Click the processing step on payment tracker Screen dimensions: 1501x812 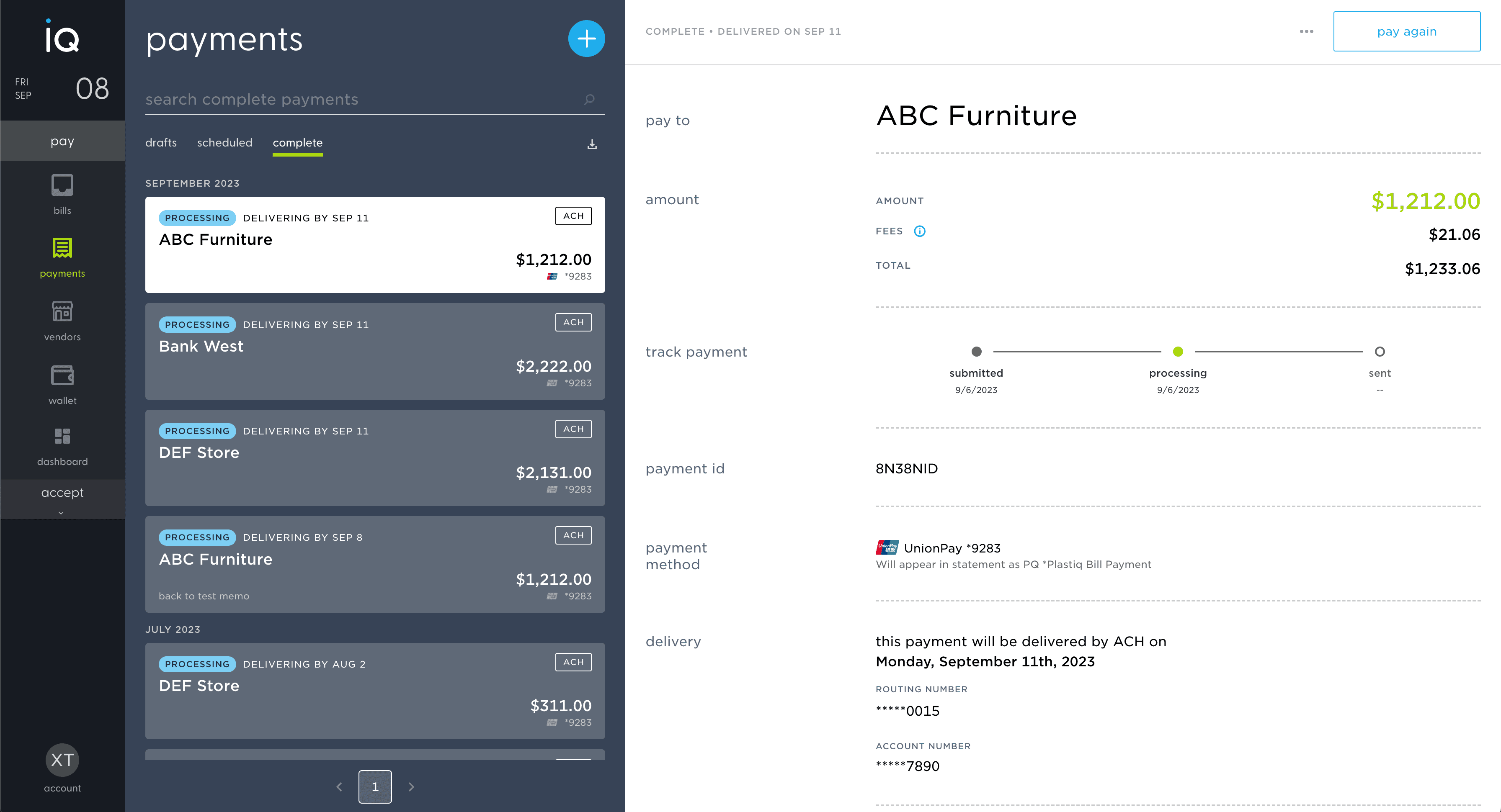click(x=1178, y=352)
